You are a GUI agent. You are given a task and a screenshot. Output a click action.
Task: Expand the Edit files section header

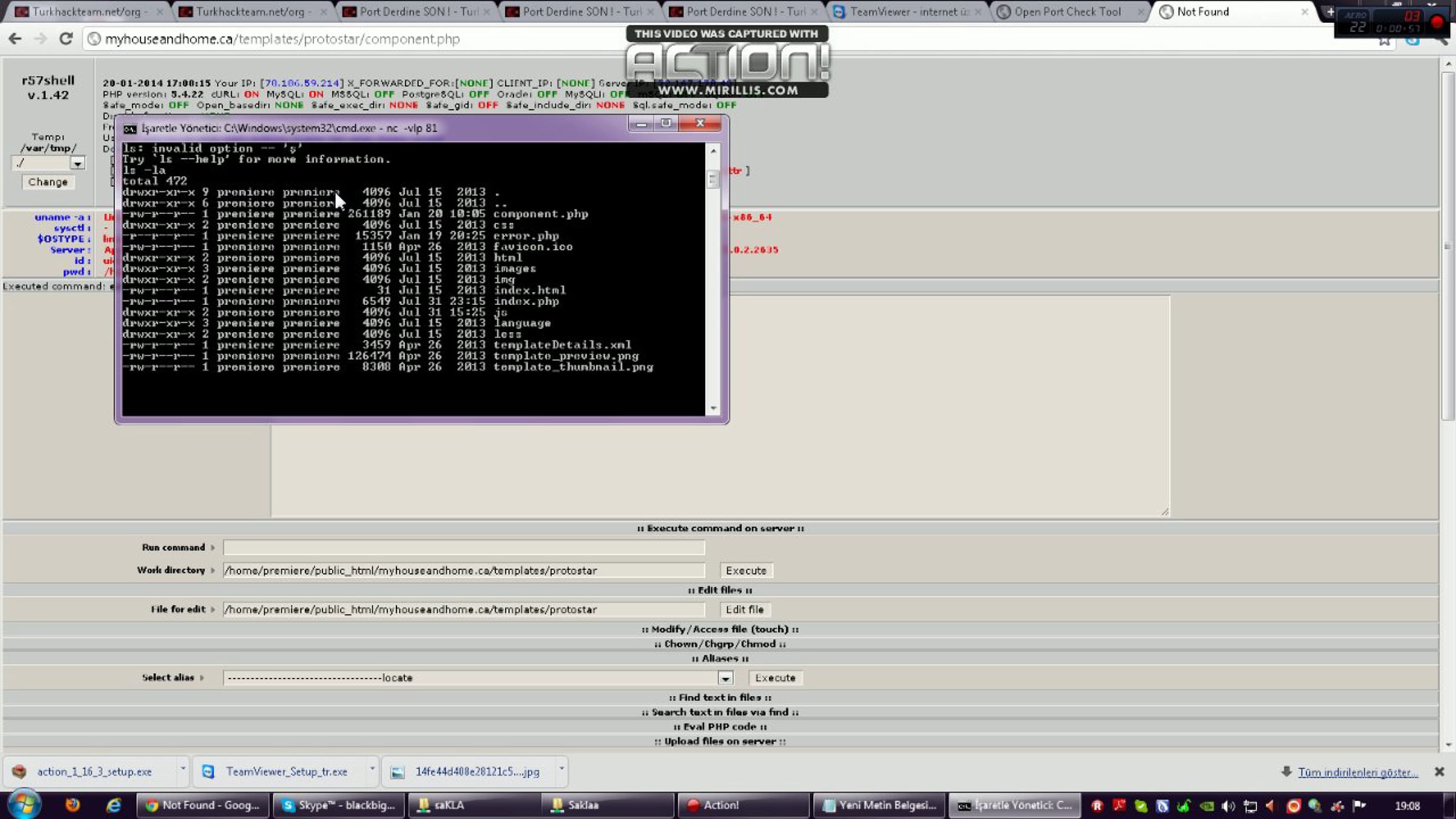click(720, 590)
